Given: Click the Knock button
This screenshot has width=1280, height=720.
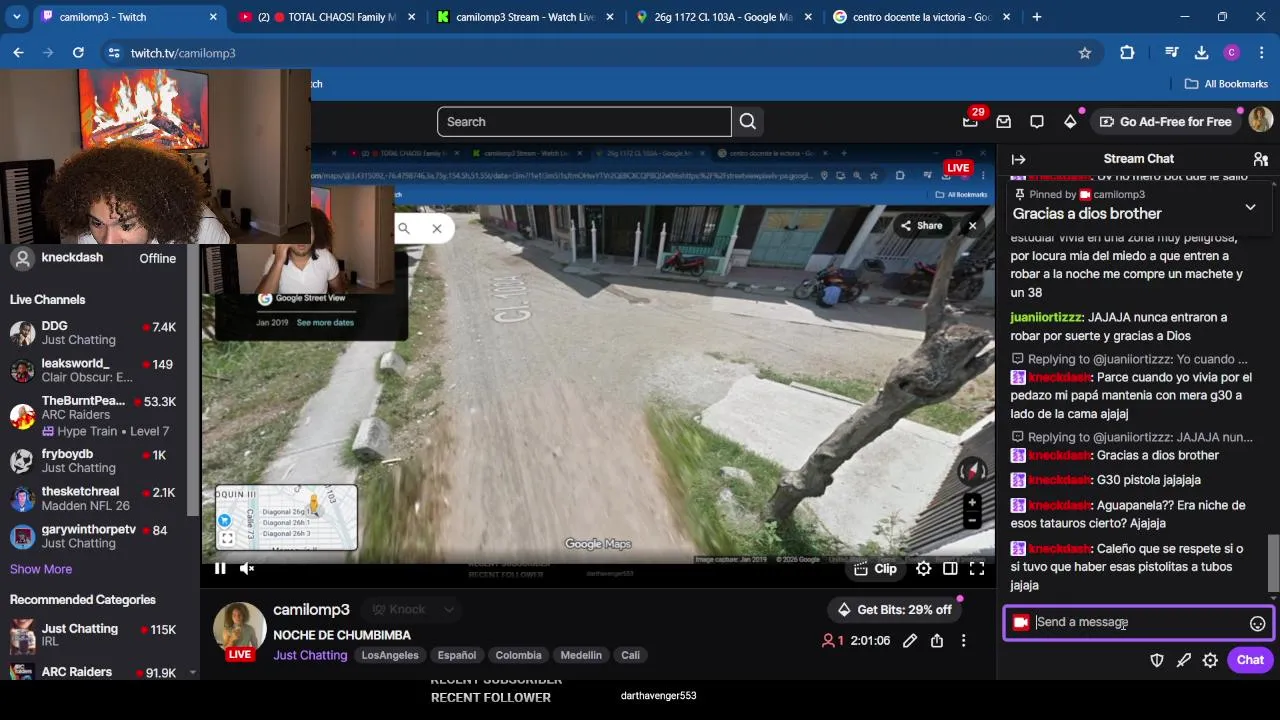Looking at the screenshot, I should coord(397,609).
